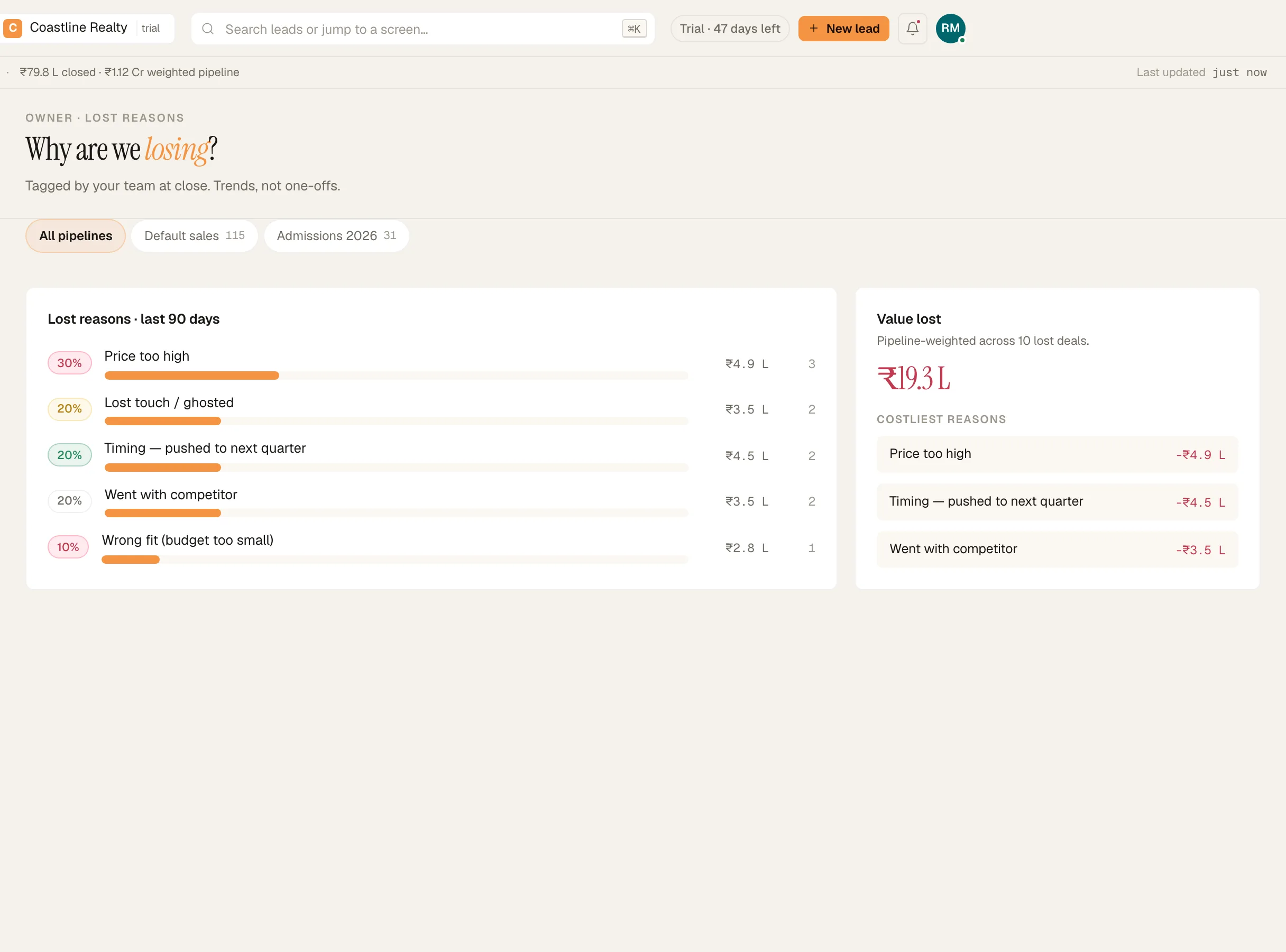Image resolution: width=1286 pixels, height=952 pixels.
Task: Click the 'Lost touch / ghosted' reason label
Action: coord(169,403)
